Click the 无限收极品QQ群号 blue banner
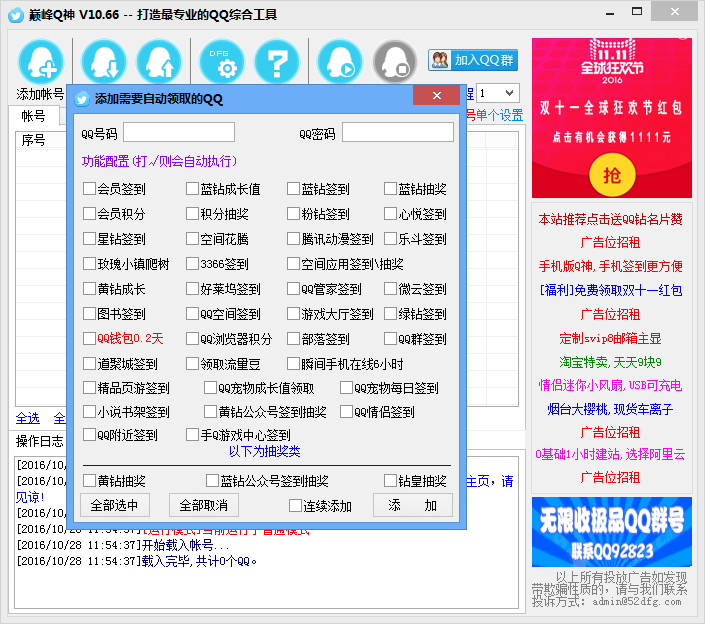This screenshot has height=624, width=705. (x=611, y=532)
